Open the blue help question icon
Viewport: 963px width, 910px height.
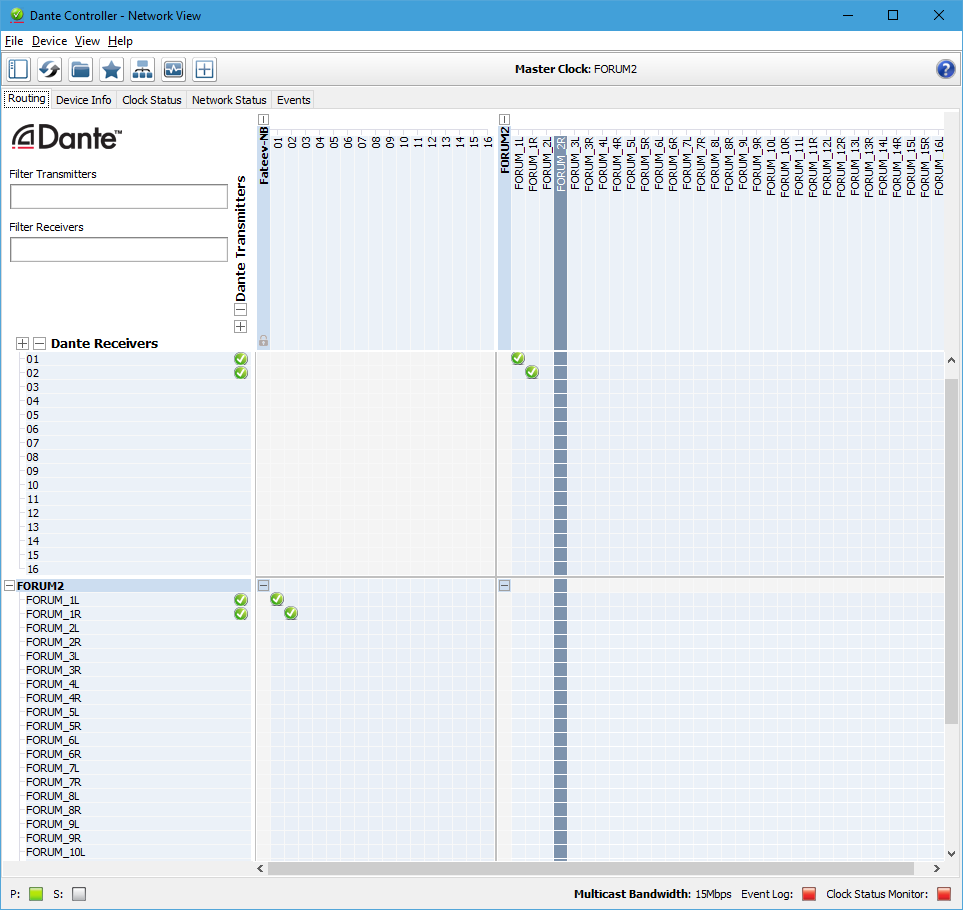[x=945, y=69]
